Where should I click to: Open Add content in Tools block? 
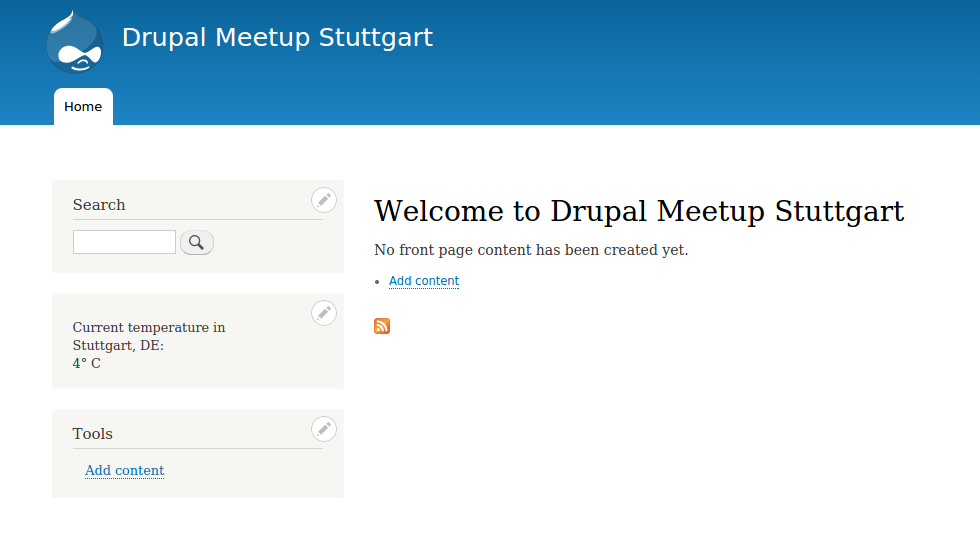tap(124, 470)
